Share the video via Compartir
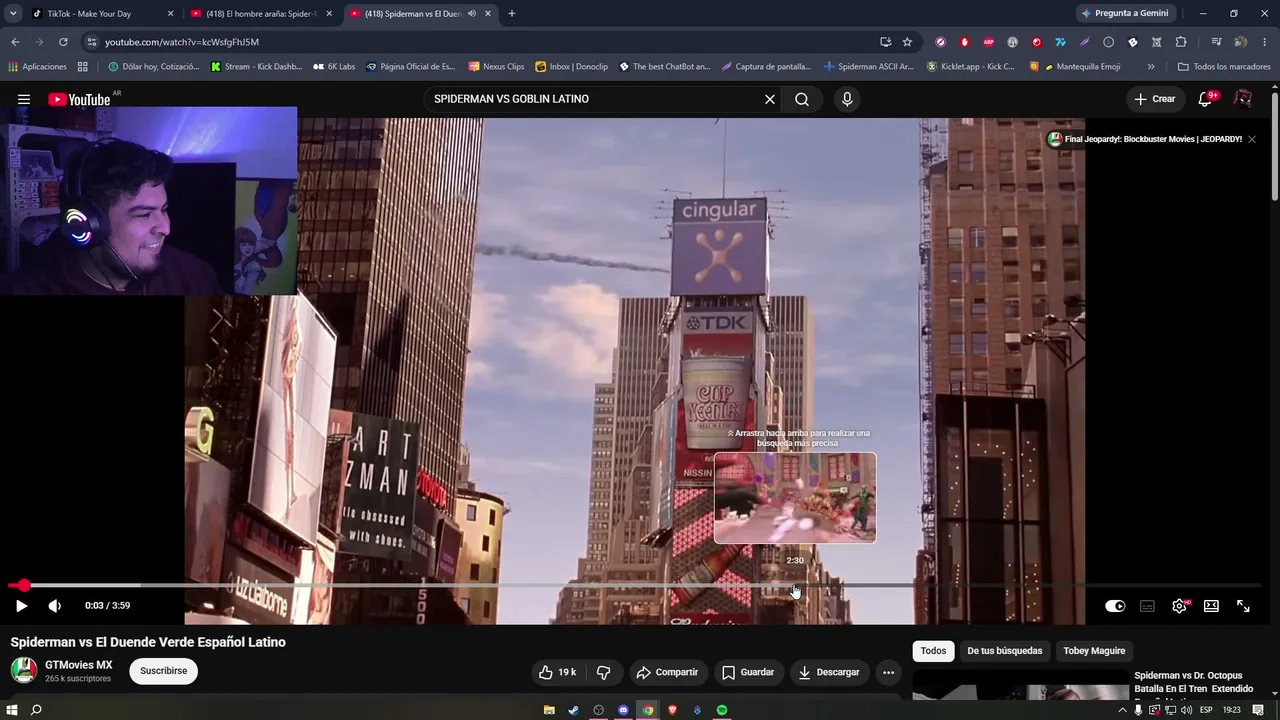Image resolution: width=1280 pixels, height=720 pixels. point(667,672)
